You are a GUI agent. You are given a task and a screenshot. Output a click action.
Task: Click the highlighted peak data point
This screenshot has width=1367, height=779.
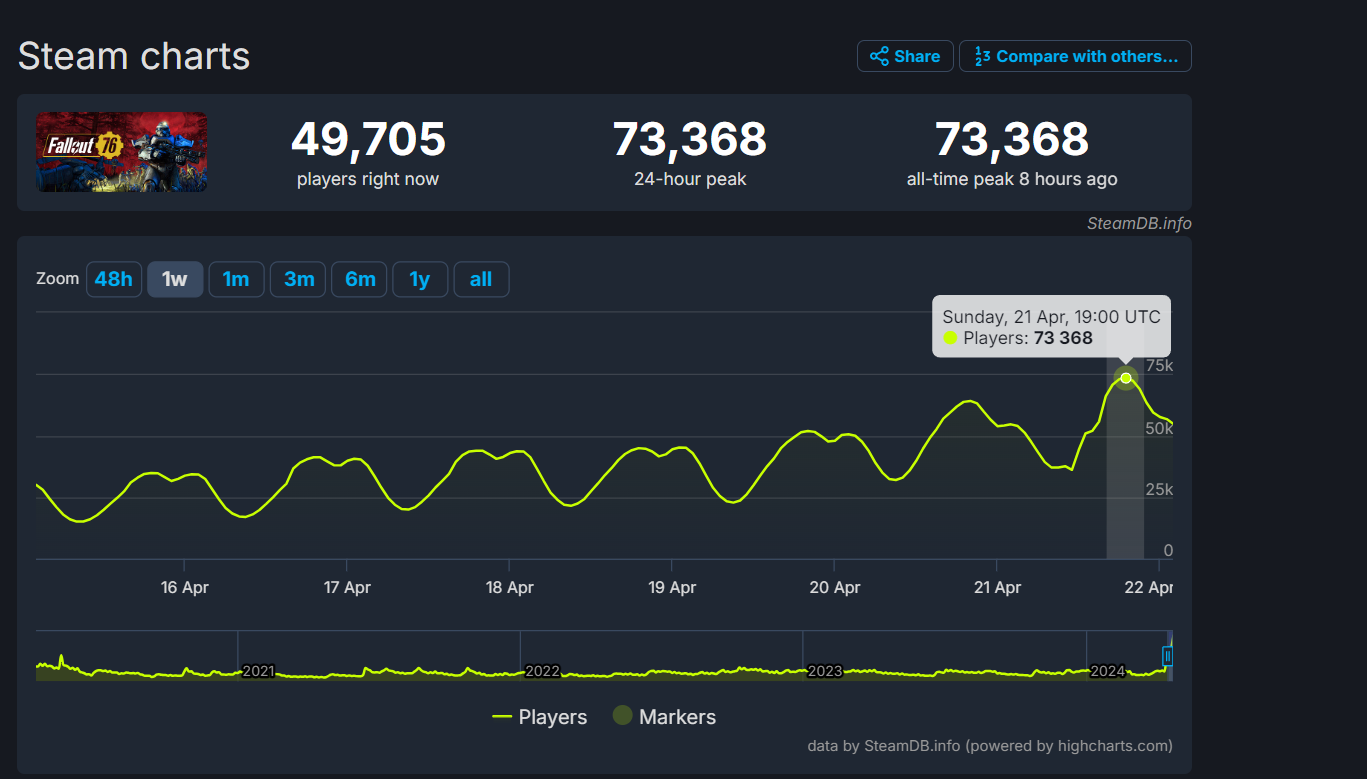point(1126,378)
